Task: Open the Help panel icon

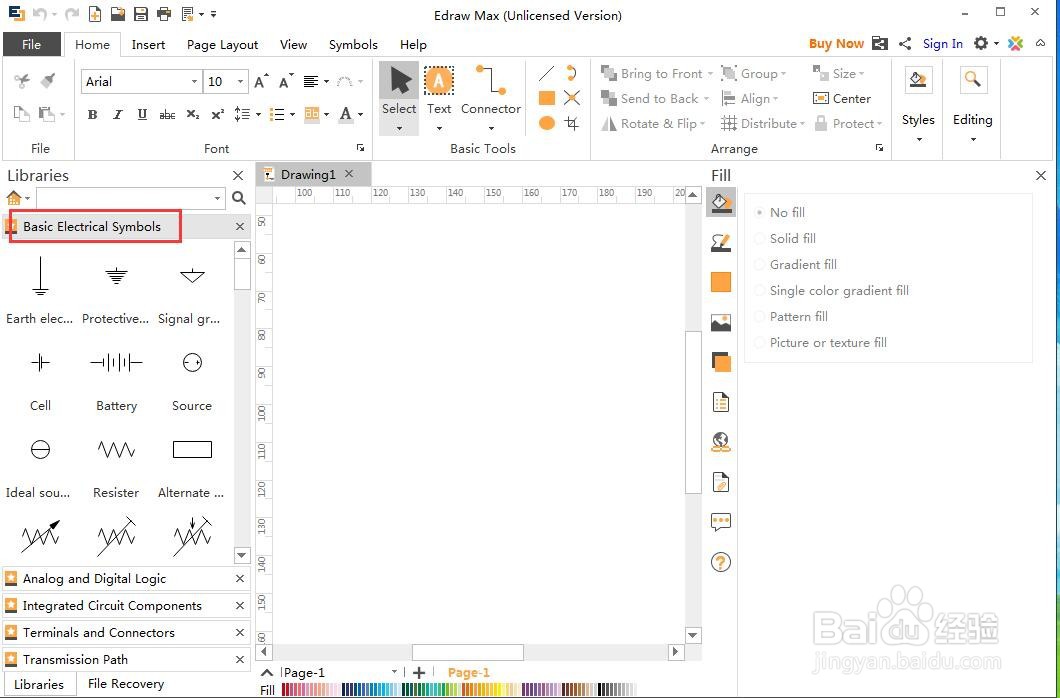Action: 721,562
